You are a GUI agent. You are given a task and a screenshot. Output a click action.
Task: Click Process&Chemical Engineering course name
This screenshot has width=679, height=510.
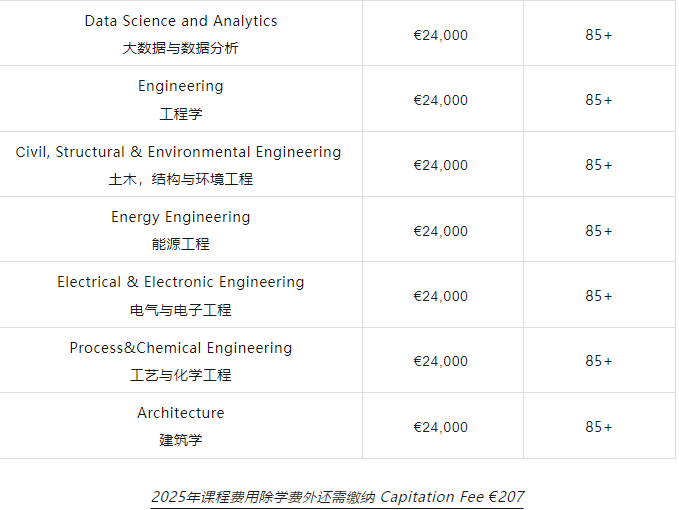pos(181,348)
